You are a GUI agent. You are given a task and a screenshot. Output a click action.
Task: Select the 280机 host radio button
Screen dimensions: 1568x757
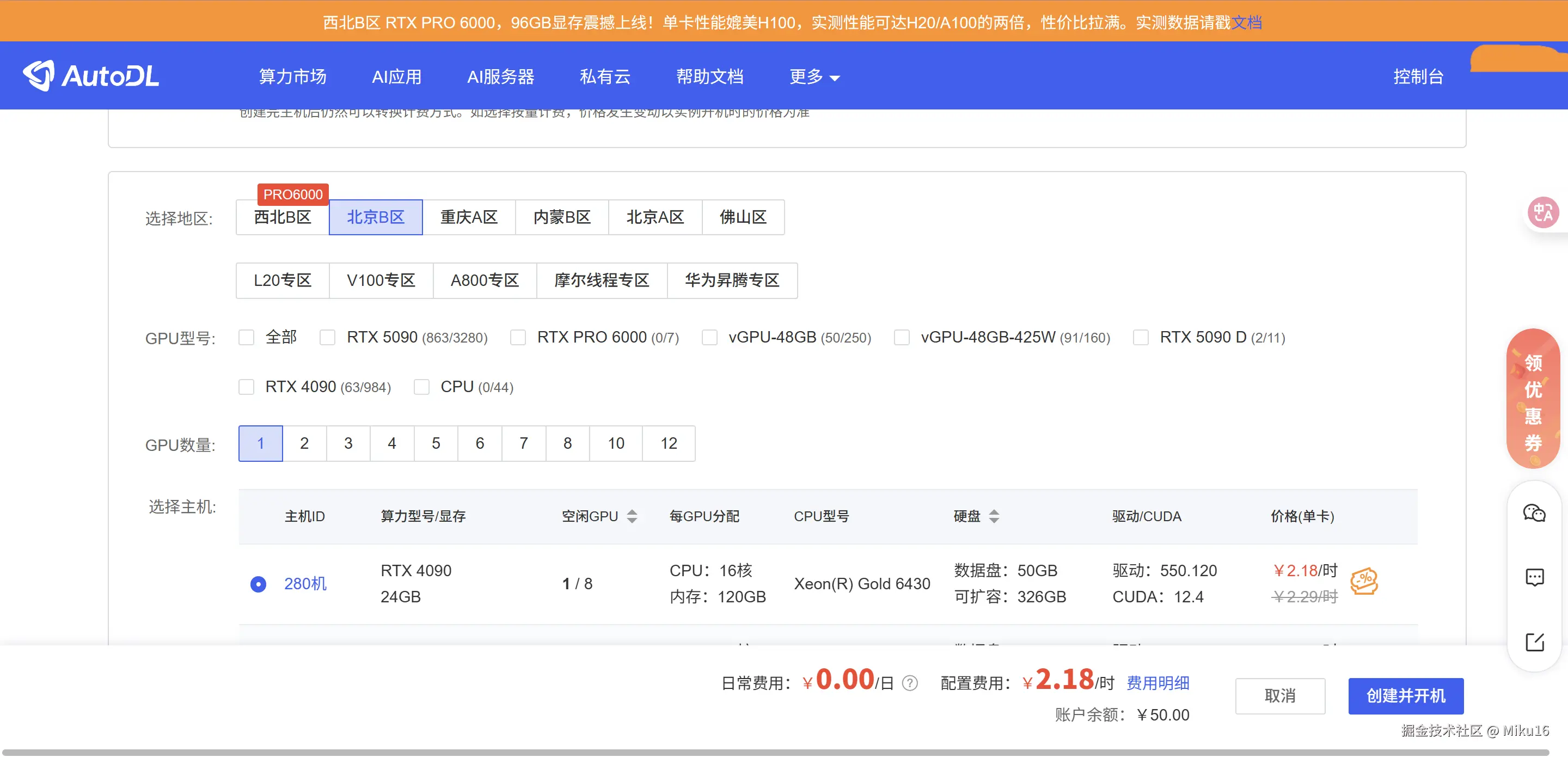coord(258,584)
